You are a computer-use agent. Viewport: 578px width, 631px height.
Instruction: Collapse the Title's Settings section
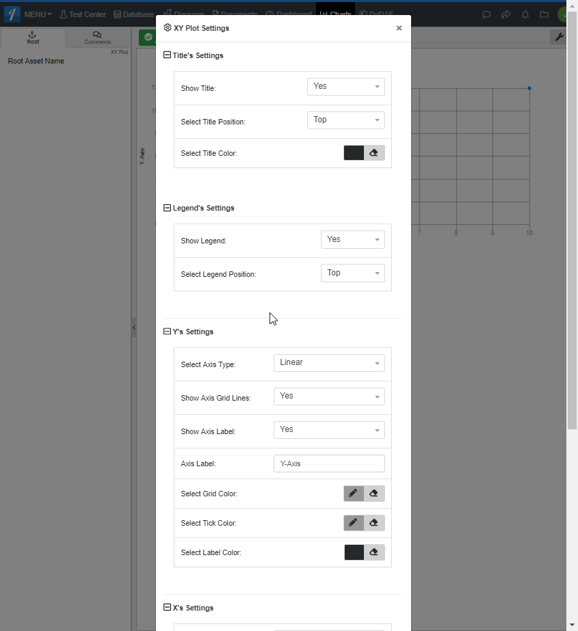coord(167,55)
